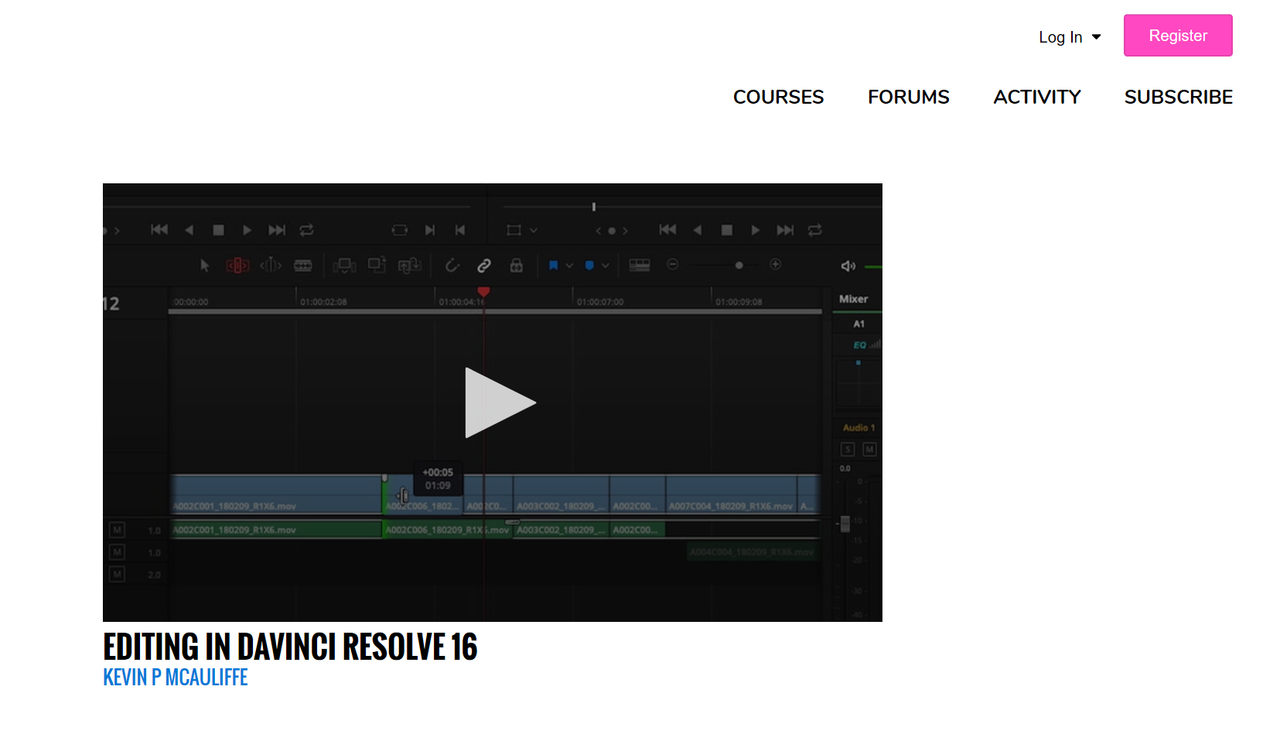Open the Forums page
Image resolution: width=1280 pixels, height=731 pixels.
click(908, 97)
